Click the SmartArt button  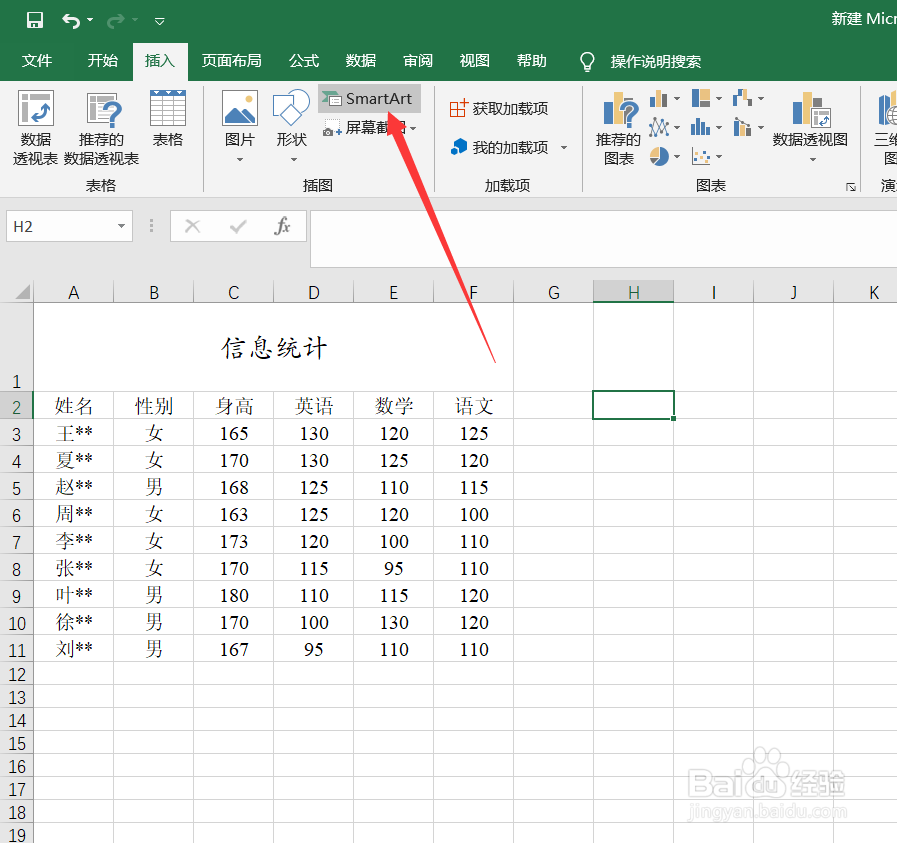click(x=370, y=98)
